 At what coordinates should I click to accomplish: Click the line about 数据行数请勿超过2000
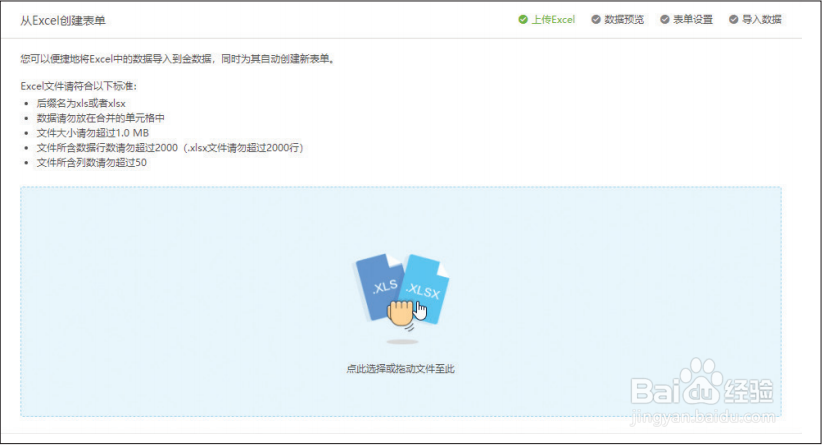pos(170,148)
